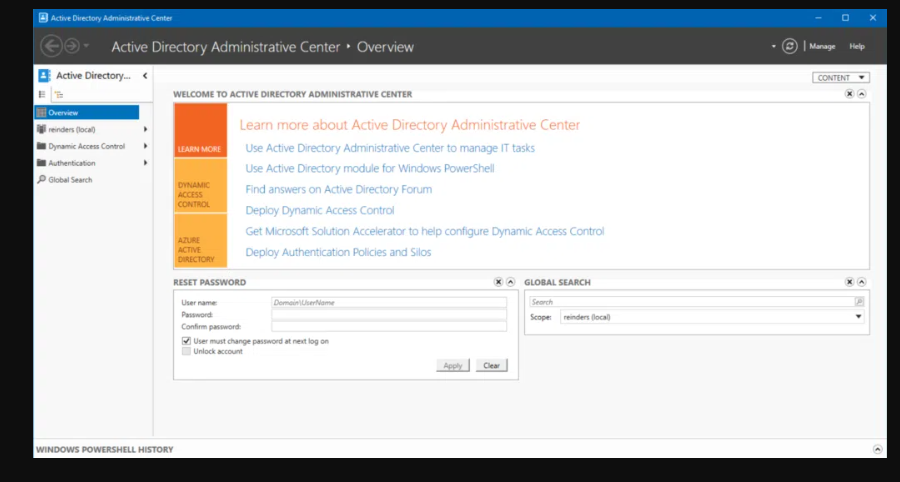Open the Help menu

point(857,46)
